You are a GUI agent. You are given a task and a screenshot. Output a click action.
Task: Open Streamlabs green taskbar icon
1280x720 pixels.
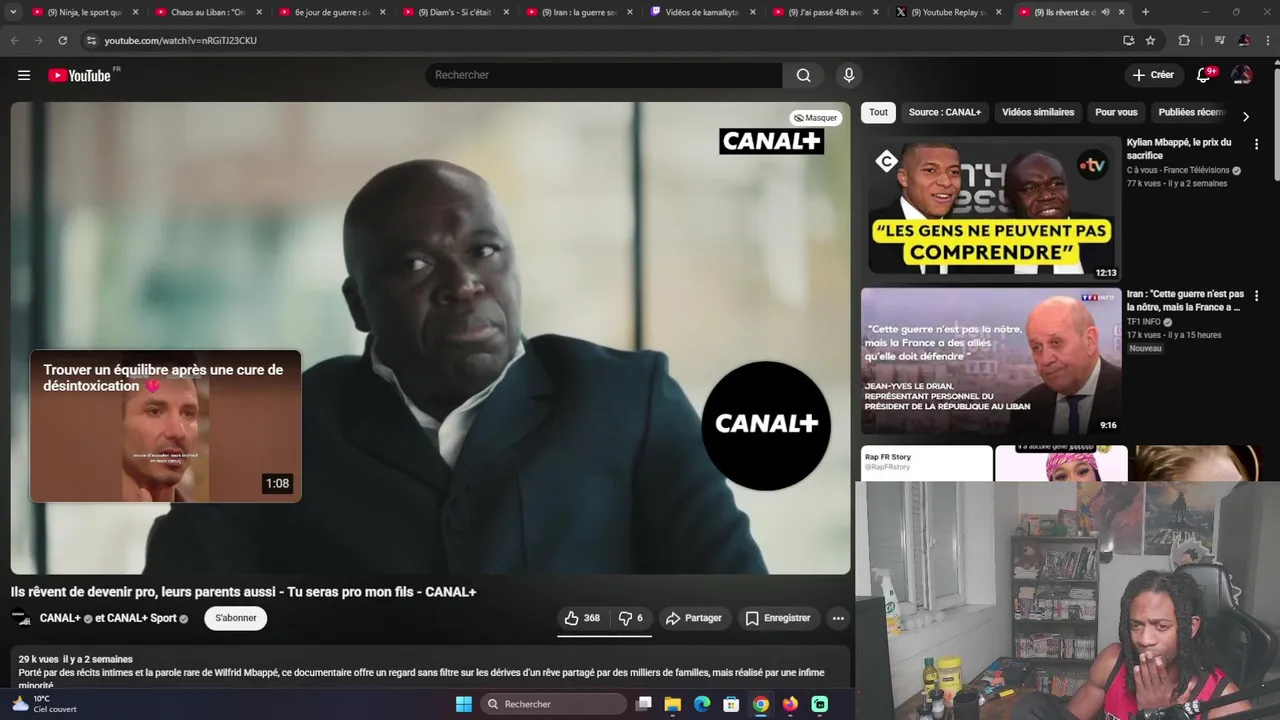[x=820, y=704]
